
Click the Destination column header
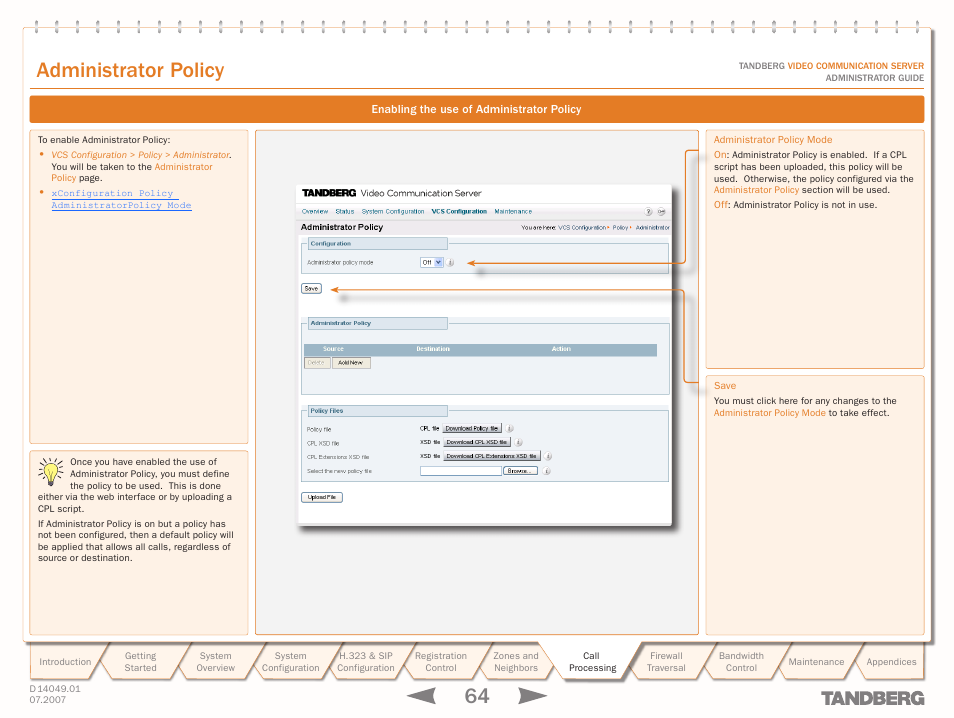433,349
